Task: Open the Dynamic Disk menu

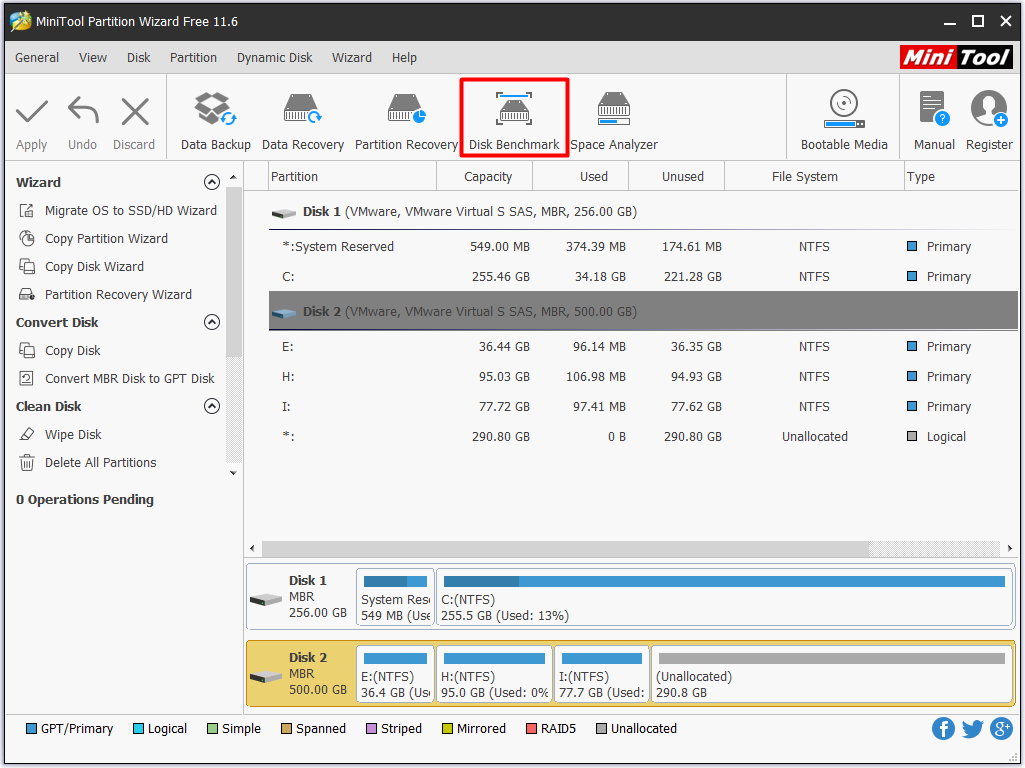Action: [274, 58]
